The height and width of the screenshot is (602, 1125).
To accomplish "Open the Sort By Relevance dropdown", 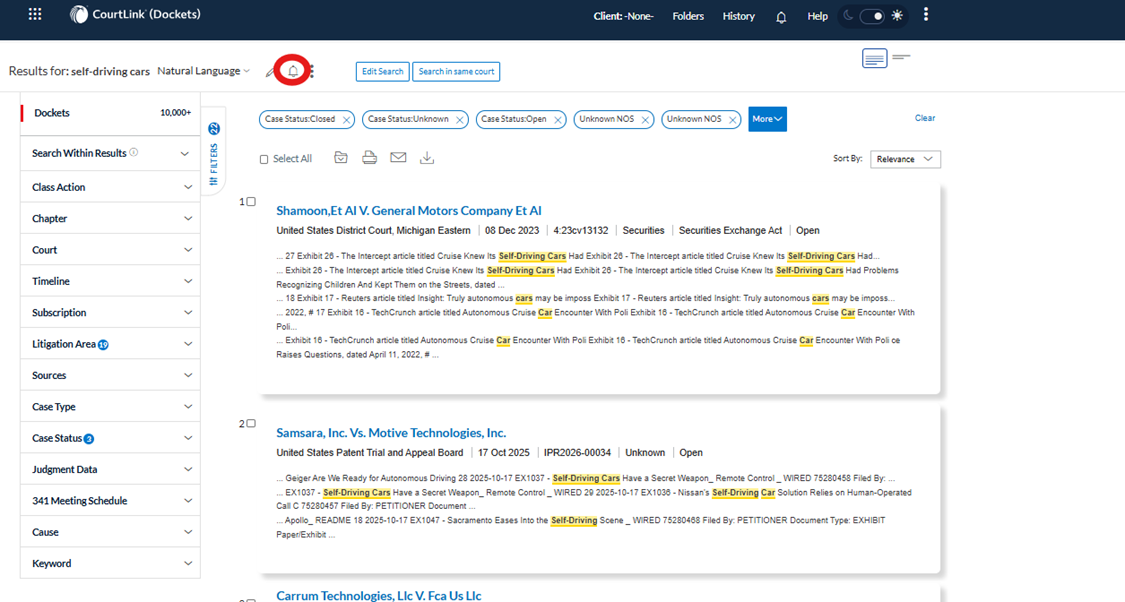I will click(x=905, y=159).
